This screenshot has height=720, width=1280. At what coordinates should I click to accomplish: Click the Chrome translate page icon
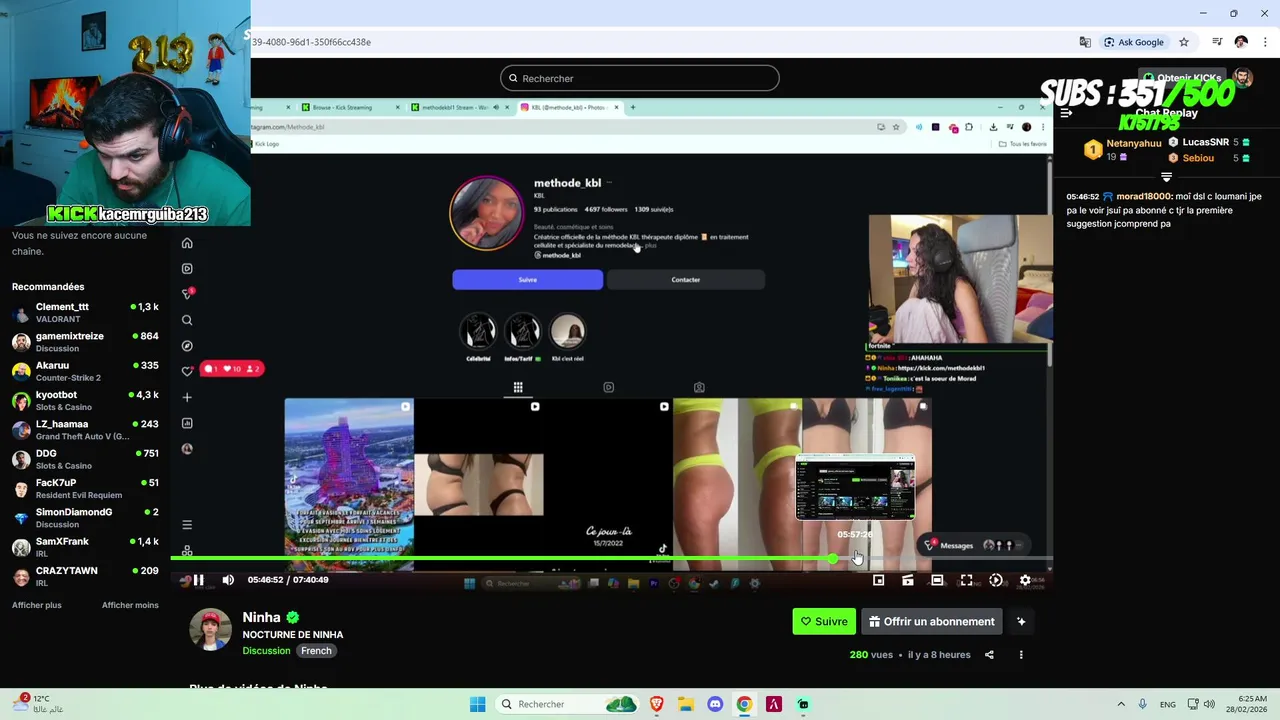(1085, 42)
